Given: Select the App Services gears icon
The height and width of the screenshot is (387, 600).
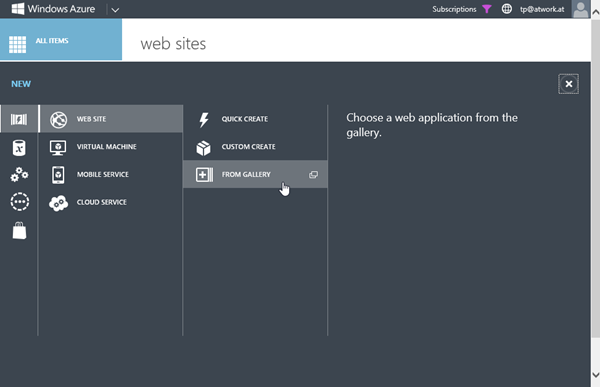Looking at the screenshot, I should point(19,175).
